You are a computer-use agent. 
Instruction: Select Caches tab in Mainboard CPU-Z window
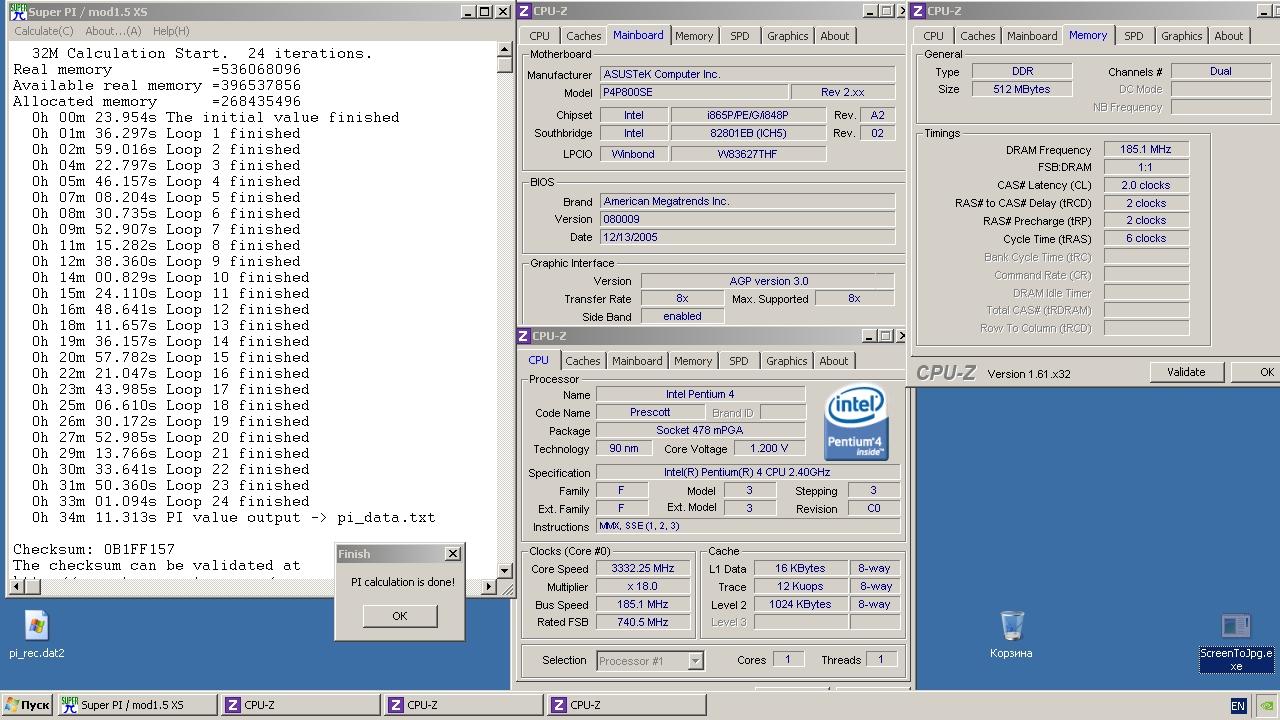(583, 36)
